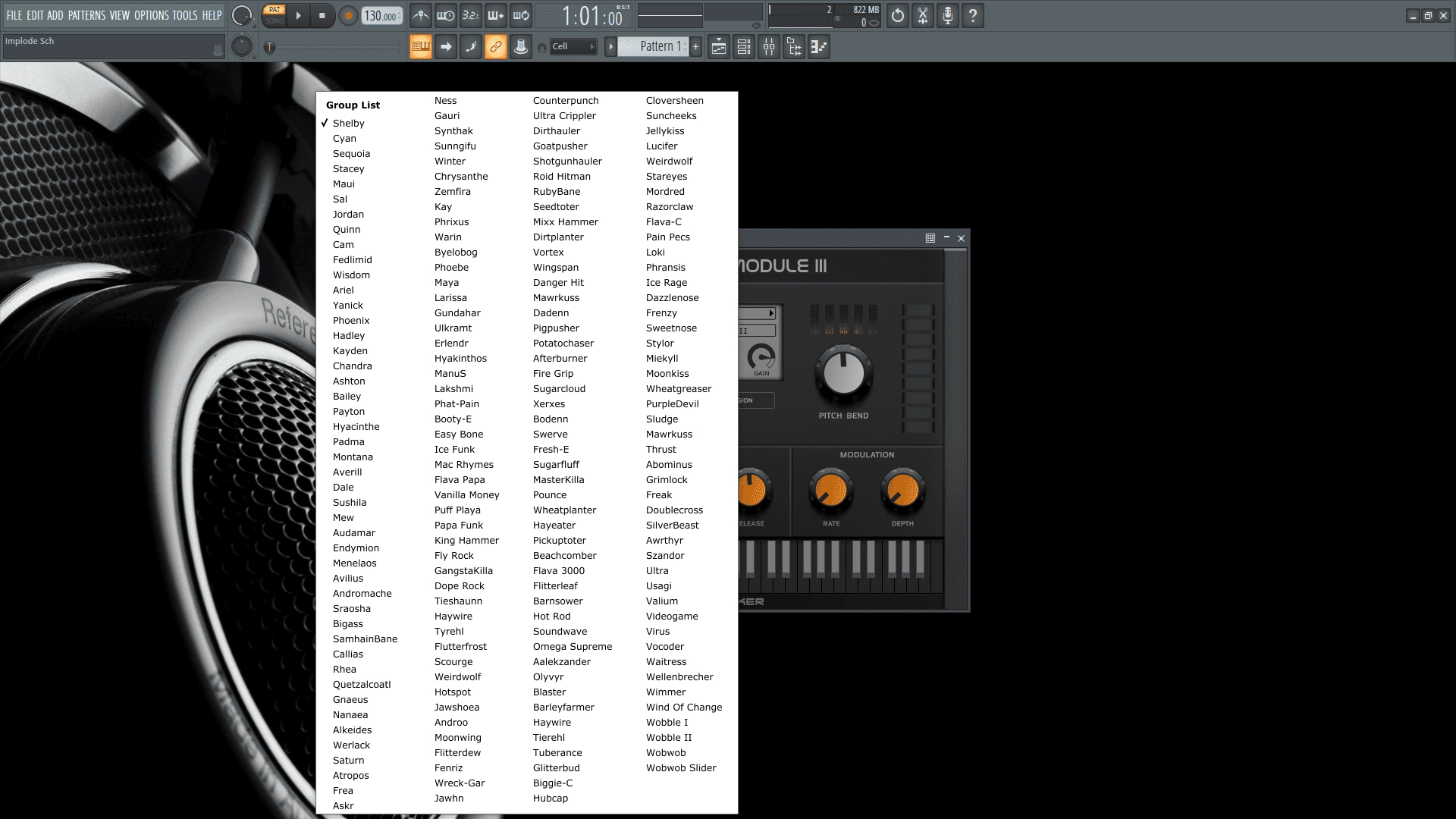Open the Playlist view icon
Image resolution: width=1456 pixels, height=819 pixels.
(x=719, y=47)
